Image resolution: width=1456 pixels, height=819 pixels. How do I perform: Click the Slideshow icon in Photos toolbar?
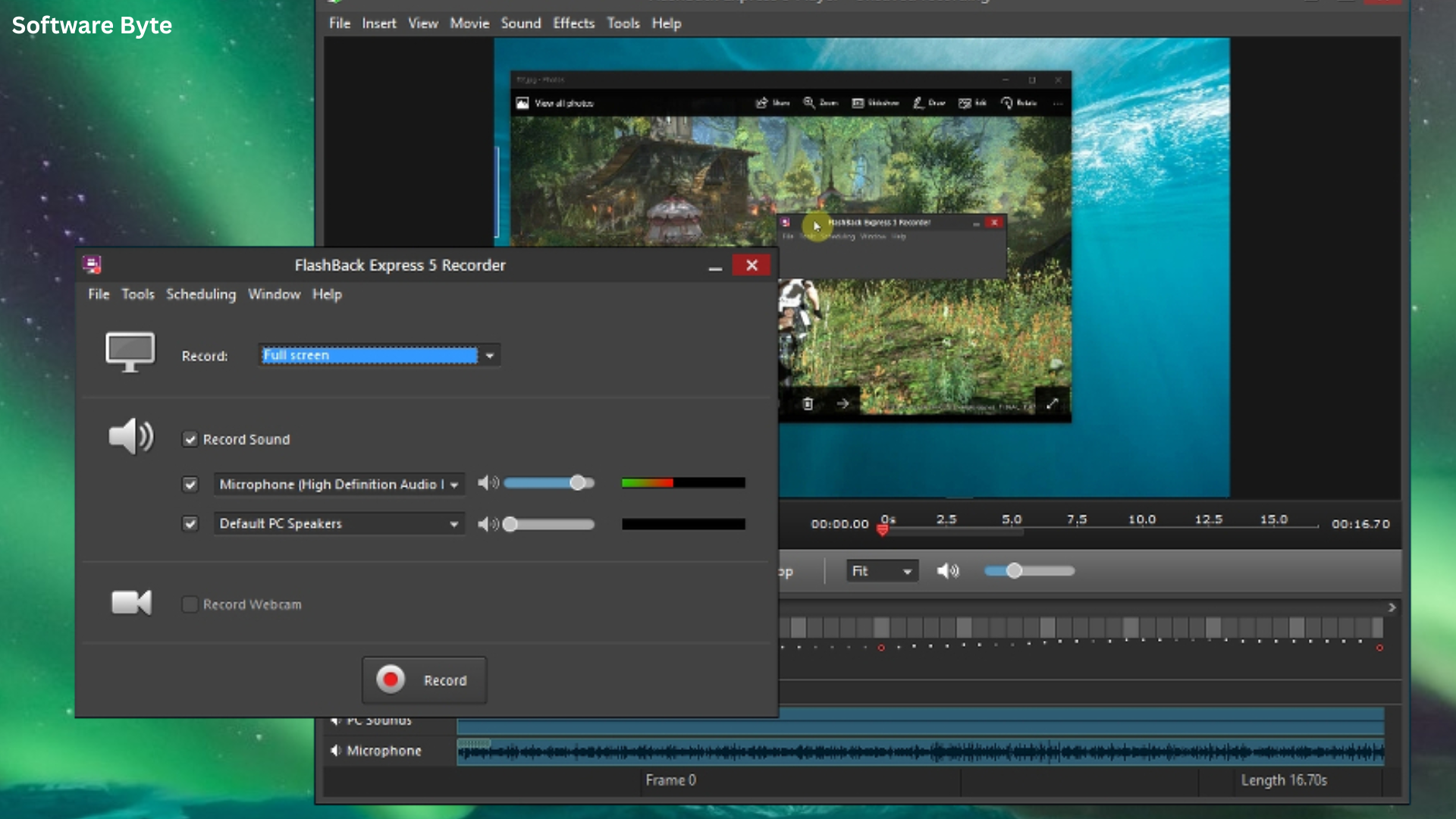point(858,103)
